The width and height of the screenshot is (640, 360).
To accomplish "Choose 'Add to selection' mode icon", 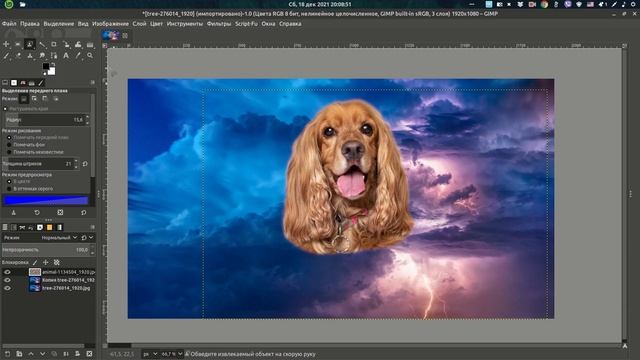I will 34,99.
